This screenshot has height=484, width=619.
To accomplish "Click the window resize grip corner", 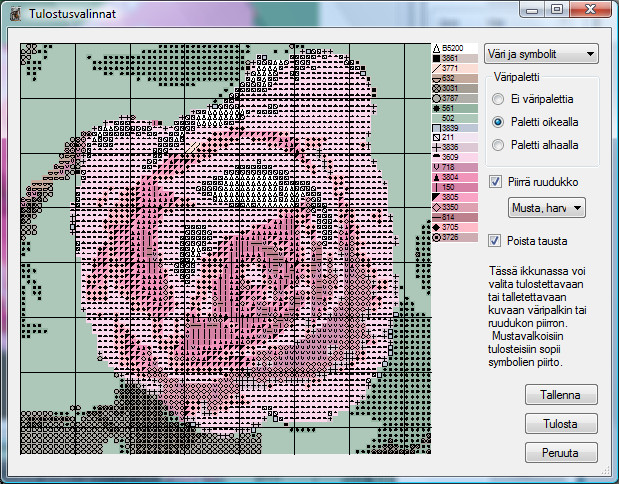I will click(605, 470).
